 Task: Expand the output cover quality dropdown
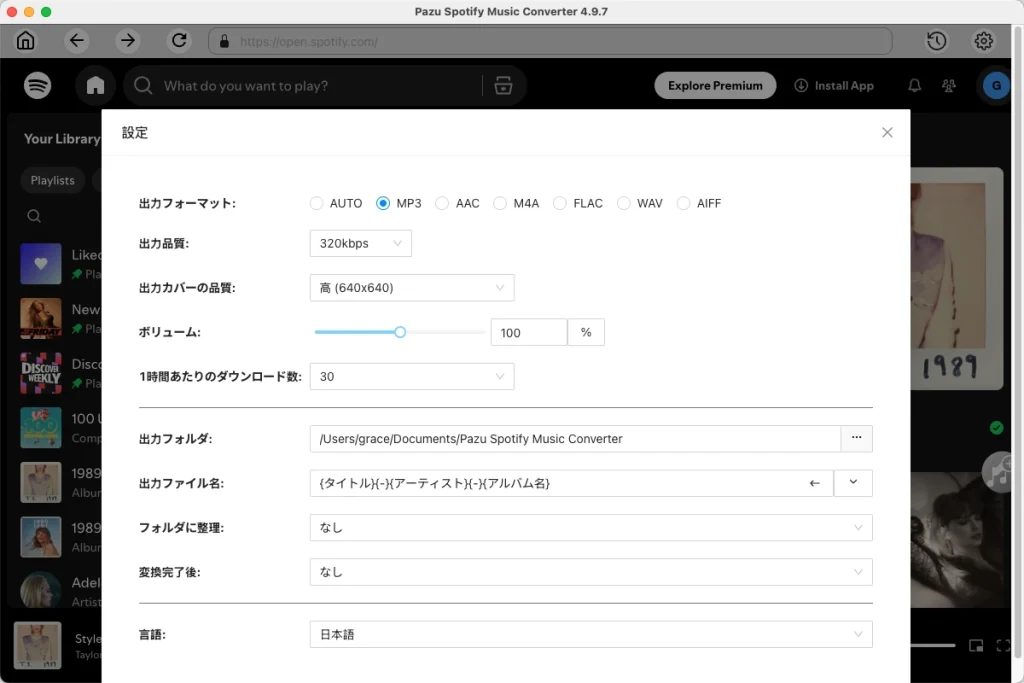411,287
